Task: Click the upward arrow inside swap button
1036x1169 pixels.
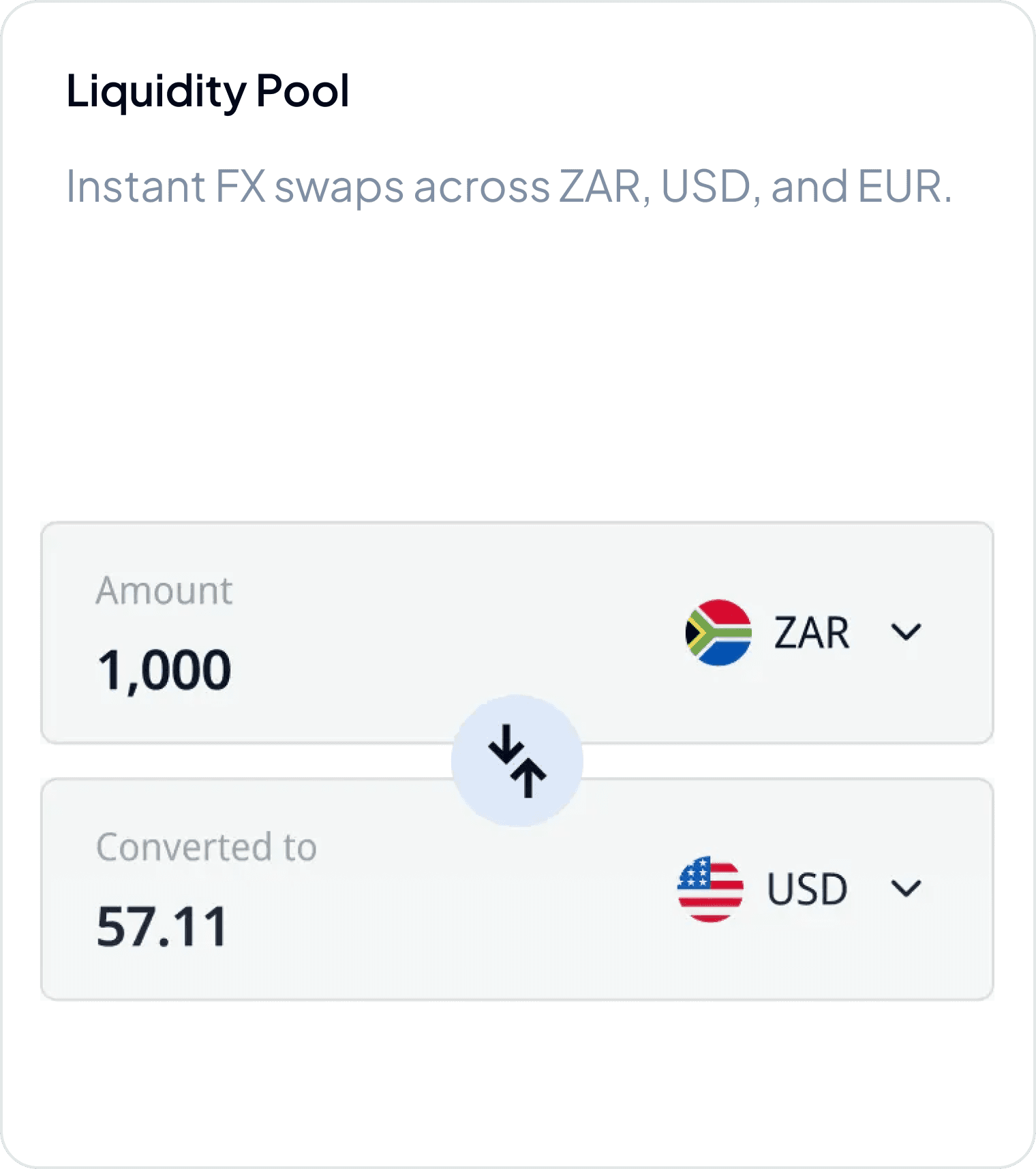Action: [529, 778]
